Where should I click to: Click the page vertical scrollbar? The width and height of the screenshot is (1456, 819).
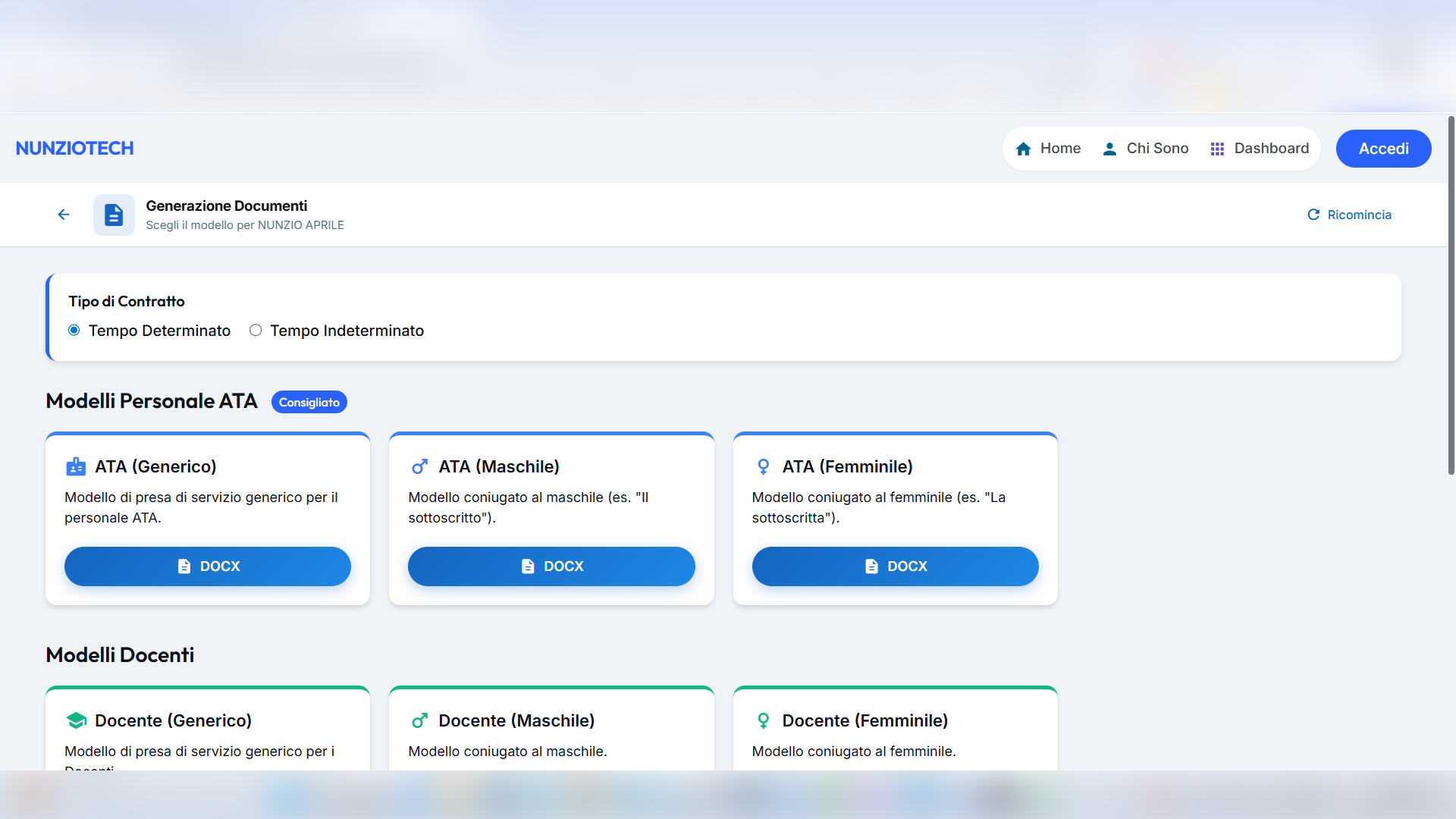(x=1451, y=296)
